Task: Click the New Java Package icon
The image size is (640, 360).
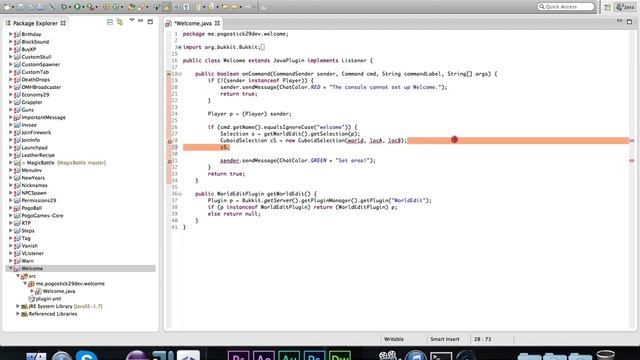Action: (x=106, y=7)
